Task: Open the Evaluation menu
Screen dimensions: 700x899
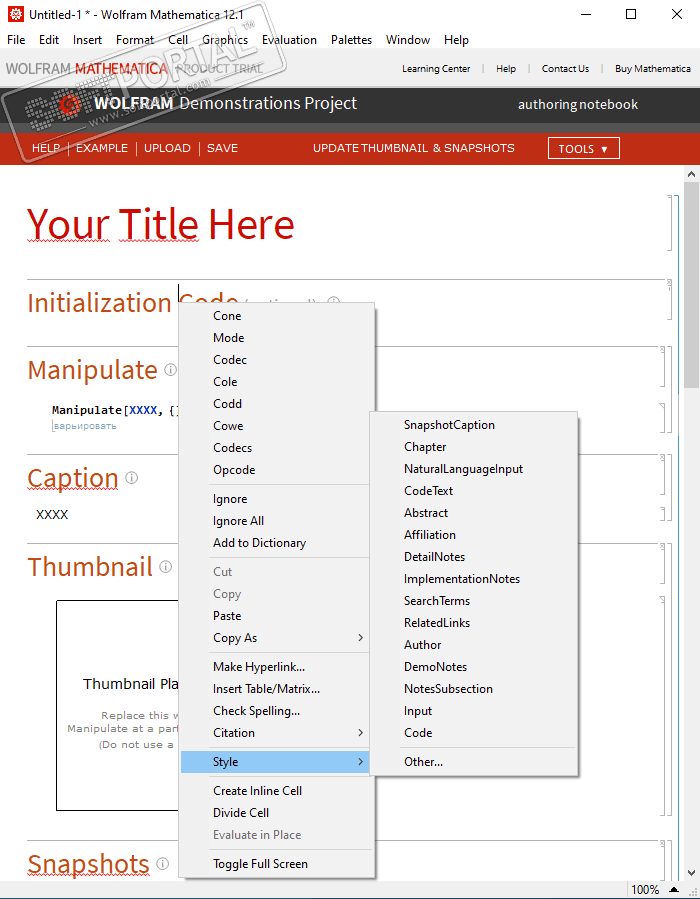Action: coord(289,40)
